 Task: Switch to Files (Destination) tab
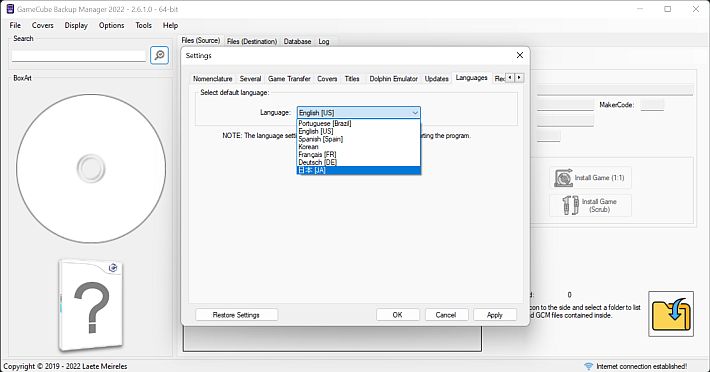[x=252, y=41]
